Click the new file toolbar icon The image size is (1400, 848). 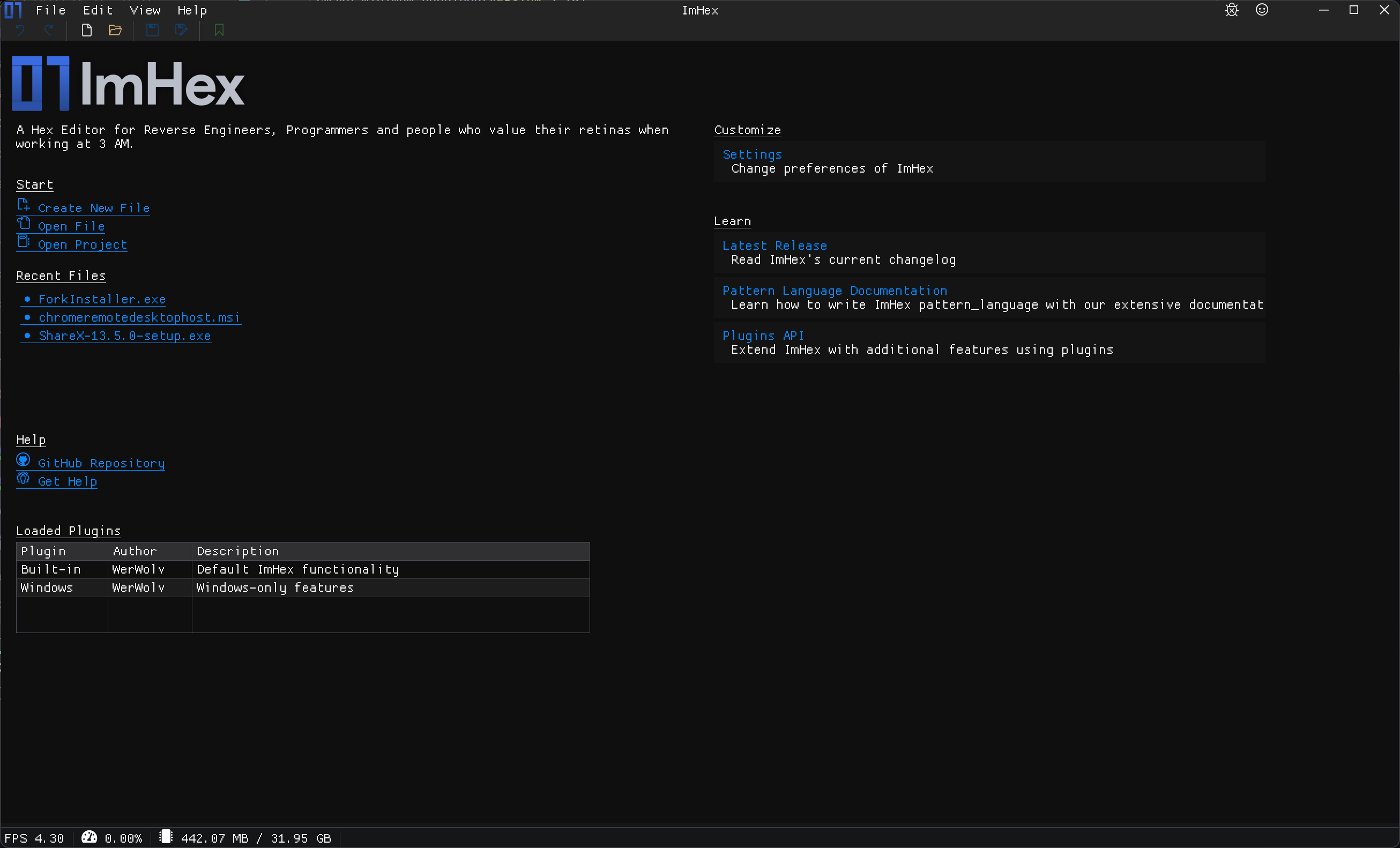(x=86, y=30)
